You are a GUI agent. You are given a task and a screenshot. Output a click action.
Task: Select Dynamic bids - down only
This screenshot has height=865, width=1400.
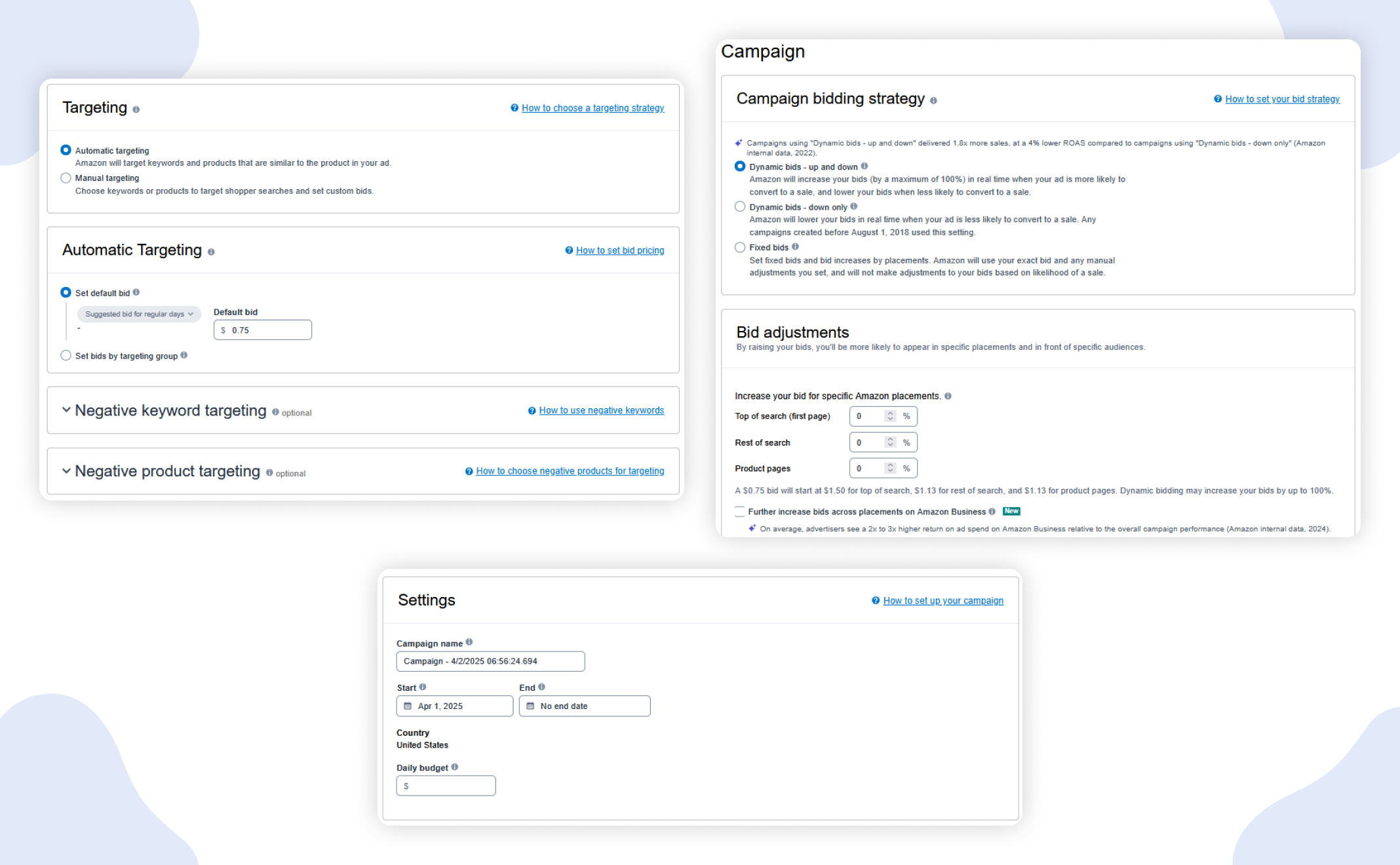(739, 206)
